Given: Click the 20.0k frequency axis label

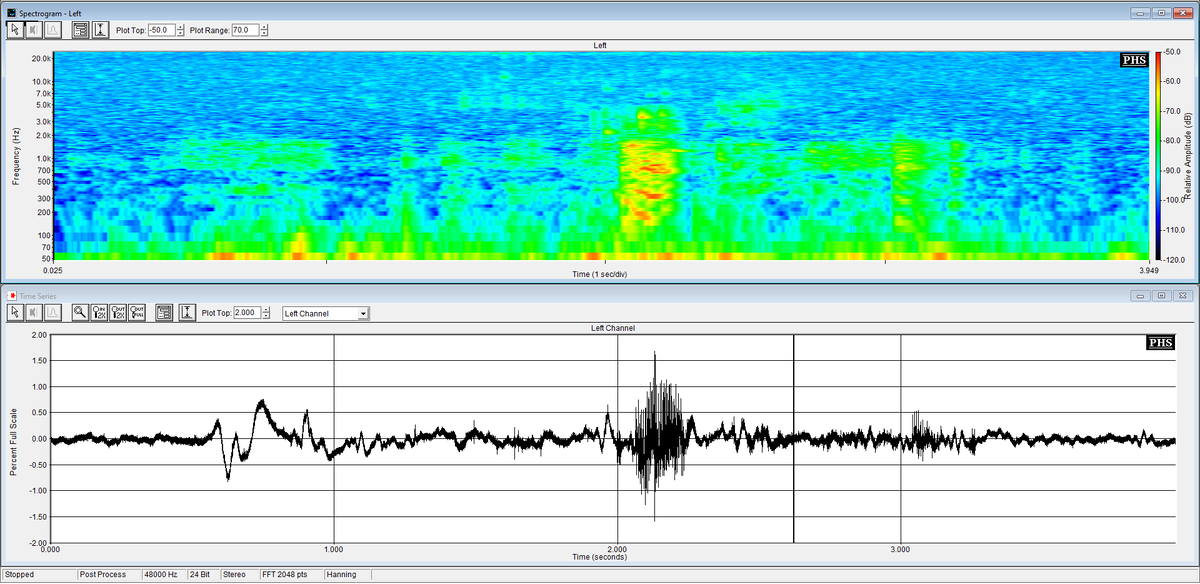Looking at the screenshot, I should (41, 59).
